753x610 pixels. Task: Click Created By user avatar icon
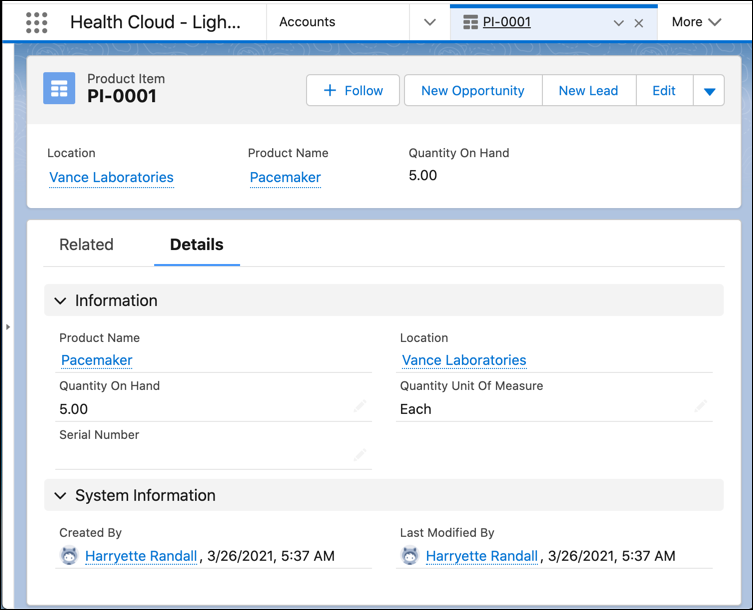point(69,556)
